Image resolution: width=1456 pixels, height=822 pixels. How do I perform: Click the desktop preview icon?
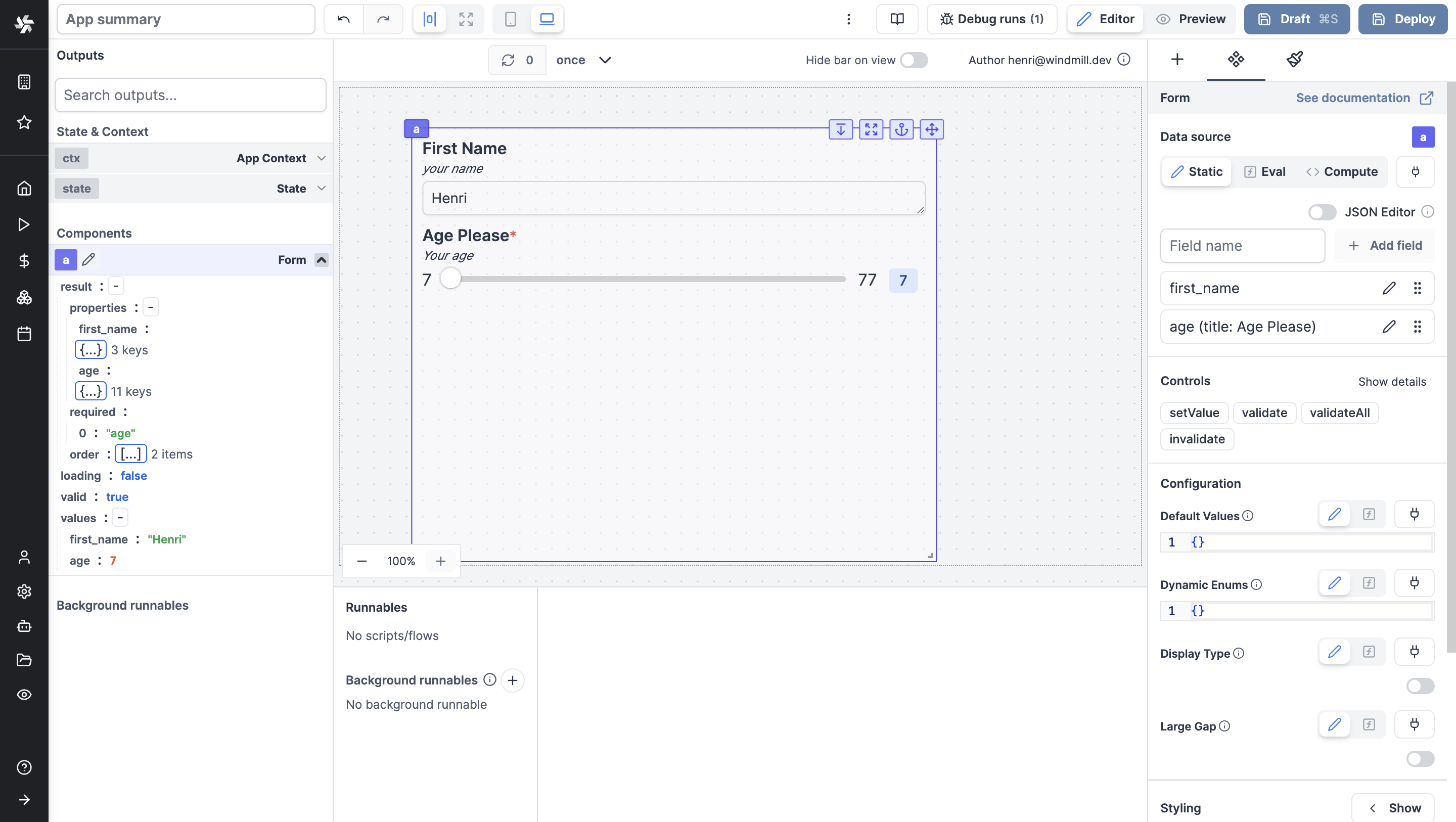[x=547, y=18]
